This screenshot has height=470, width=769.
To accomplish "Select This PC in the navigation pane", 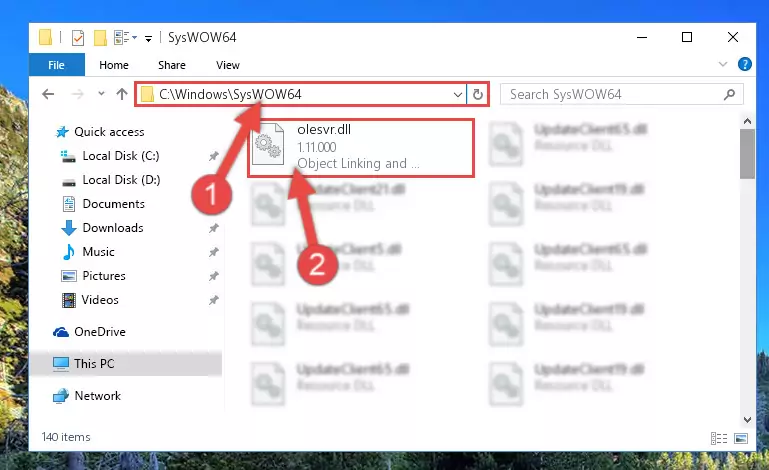I will (x=126, y=364).
